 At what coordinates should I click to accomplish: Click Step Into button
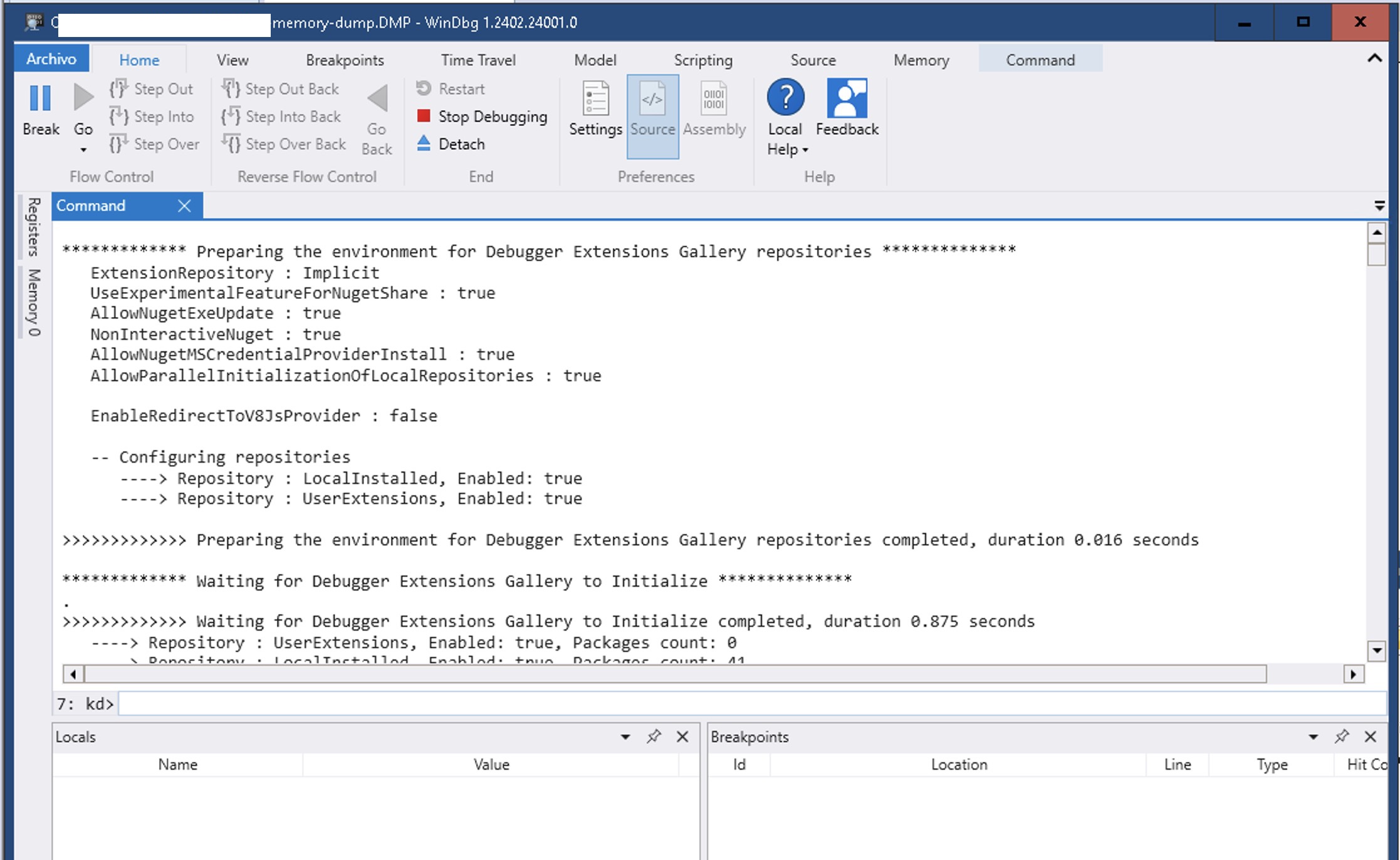tap(151, 117)
